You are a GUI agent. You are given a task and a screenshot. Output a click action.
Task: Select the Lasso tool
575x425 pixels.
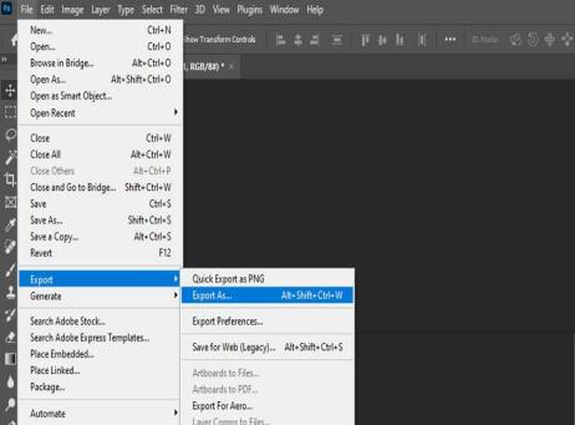[10, 135]
